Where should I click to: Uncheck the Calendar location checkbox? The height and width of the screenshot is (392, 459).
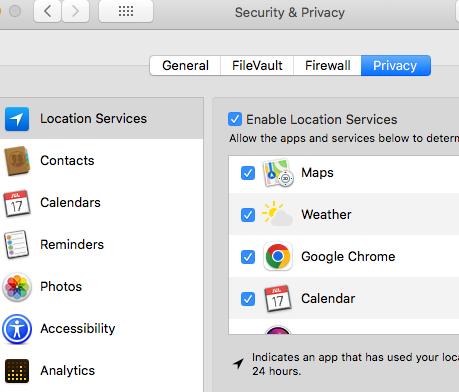[x=248, y=299]
